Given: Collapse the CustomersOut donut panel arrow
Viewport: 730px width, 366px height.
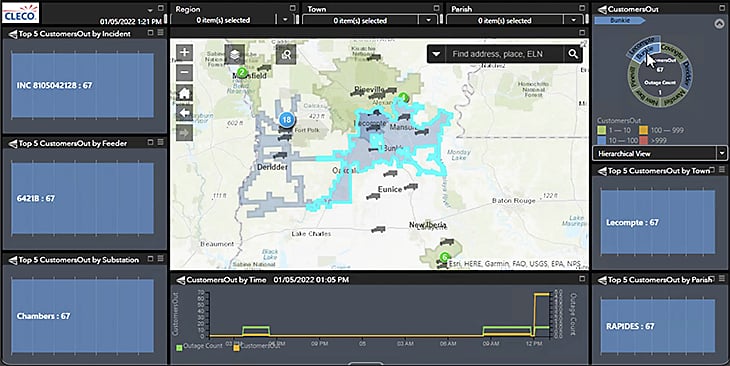Looking at the screenshot, I should pos(602,9).
